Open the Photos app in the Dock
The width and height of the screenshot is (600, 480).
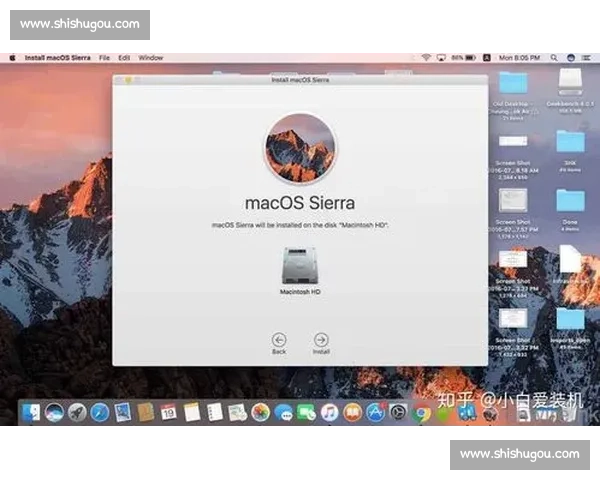pos(260,412)
